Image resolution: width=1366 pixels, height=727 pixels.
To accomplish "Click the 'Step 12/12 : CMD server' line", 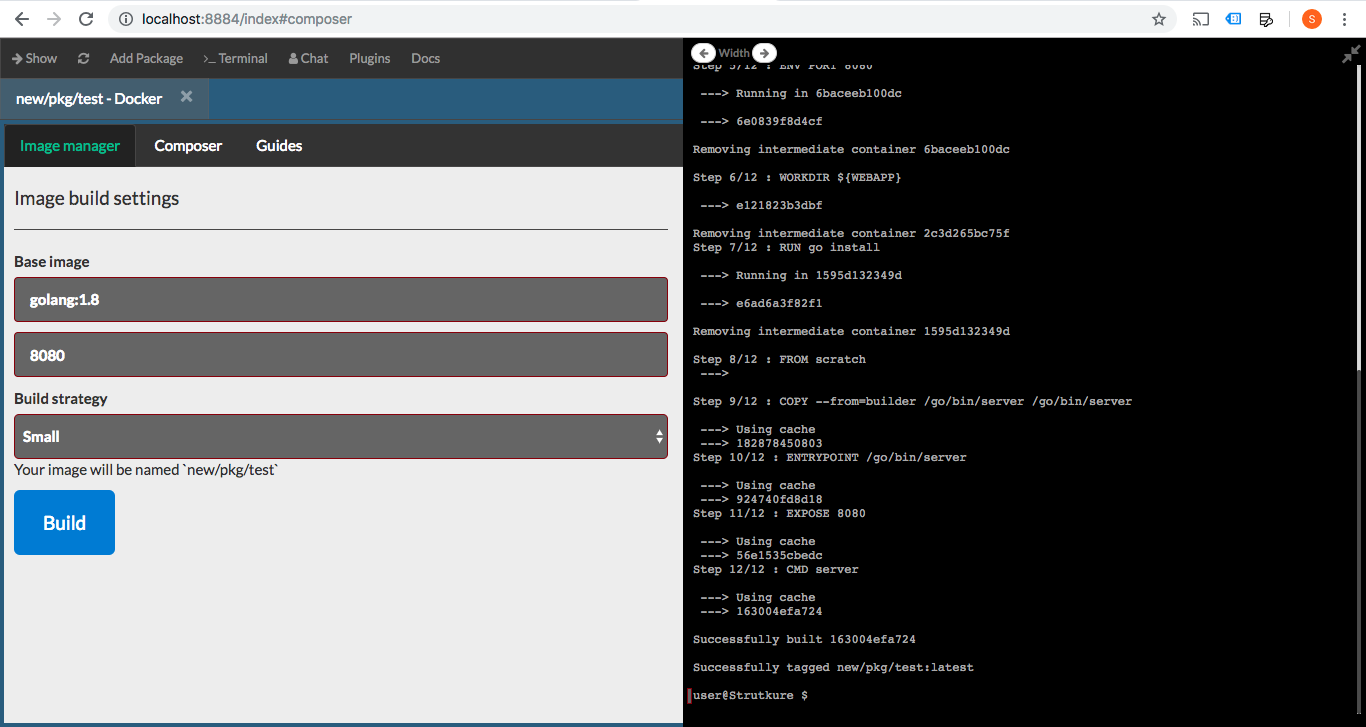I will (x=776, y=569).
